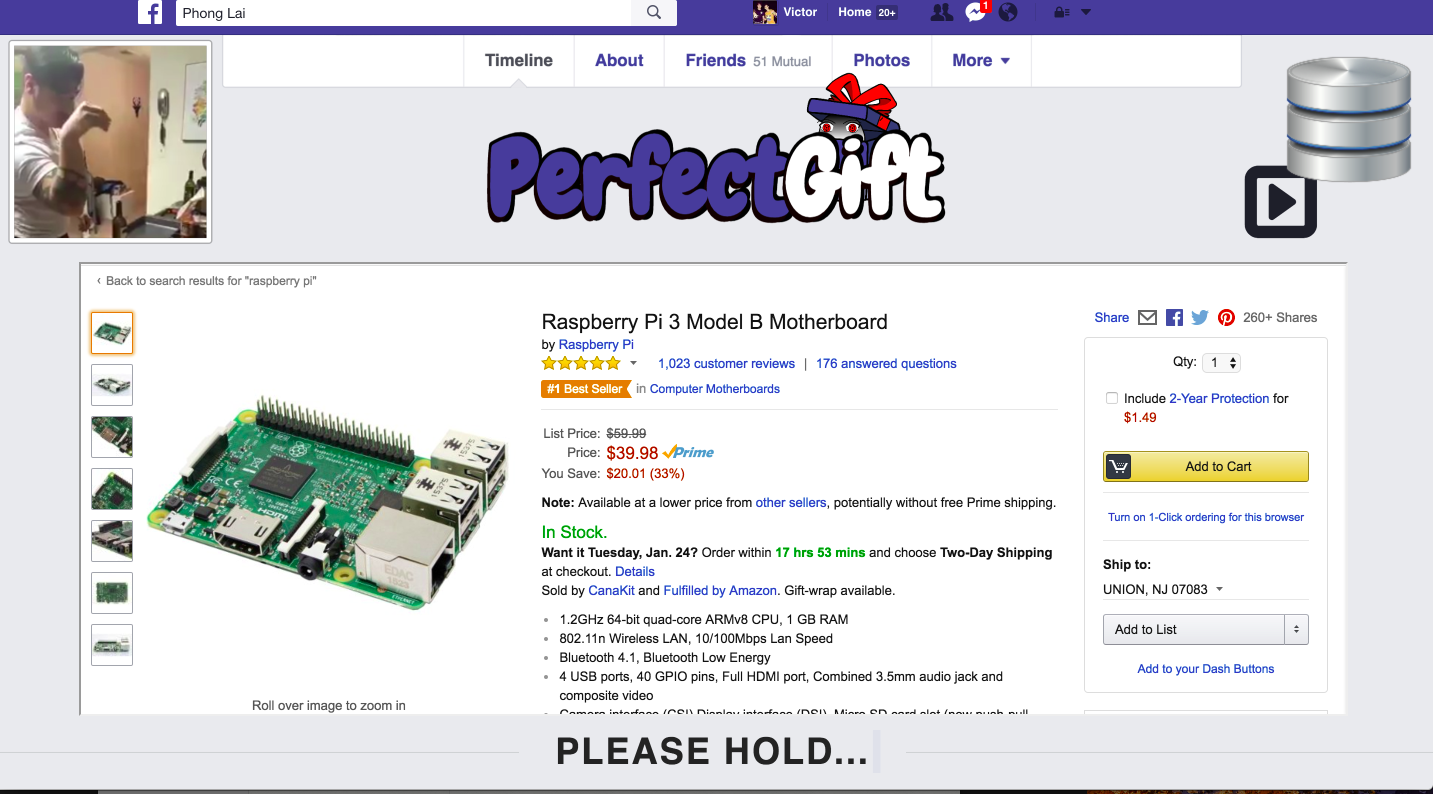Viewport: 1433px width, 794px height.
Task: Share the product via email icon
Action: click(x=1148, y=317)
